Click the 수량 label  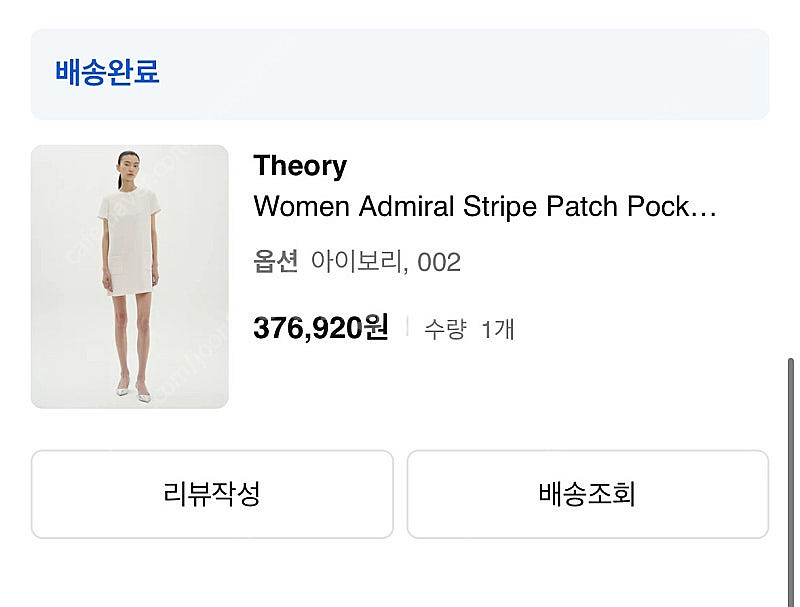[x=445, y=329]
